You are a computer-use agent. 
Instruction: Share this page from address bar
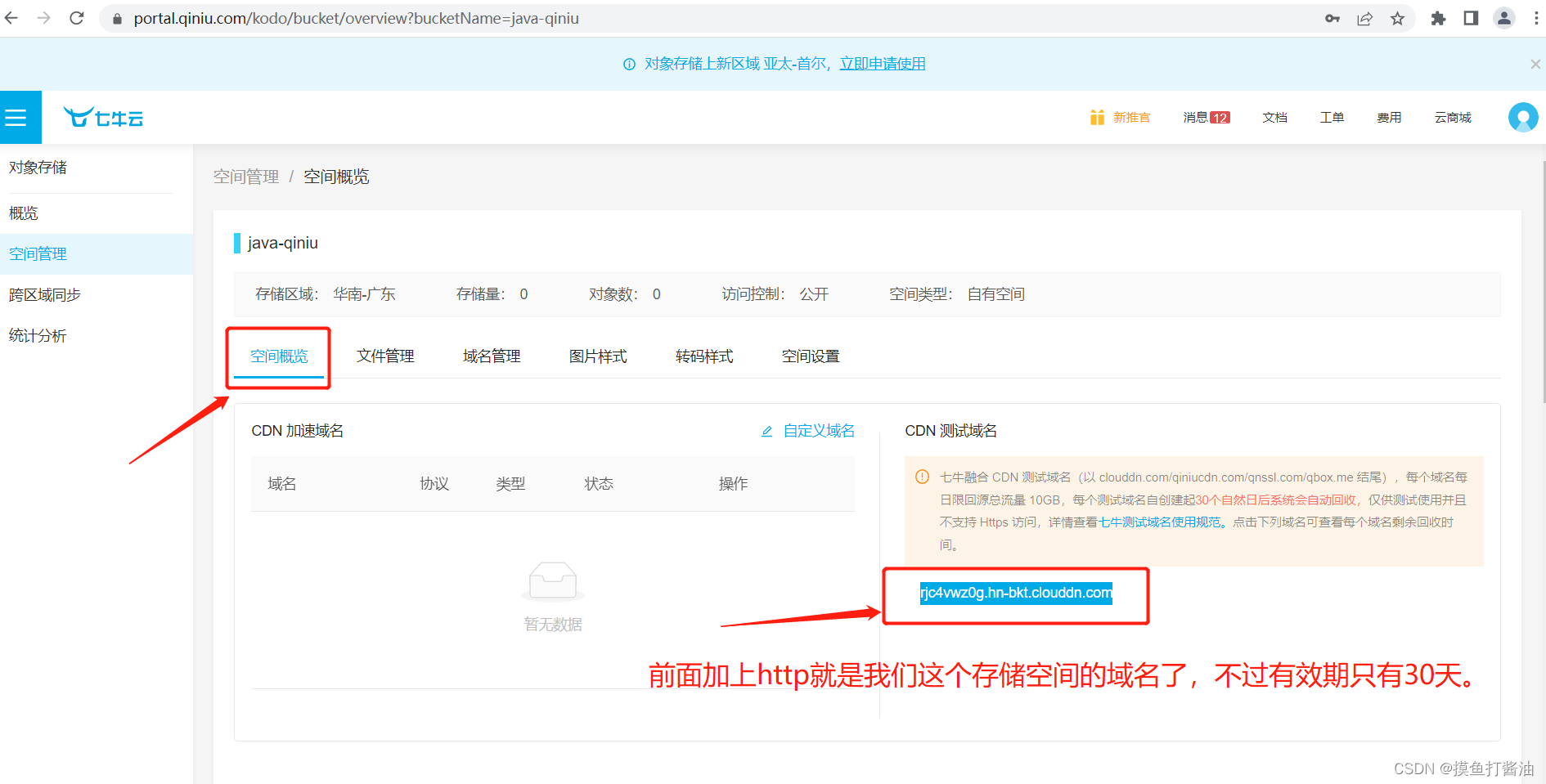1364,18
